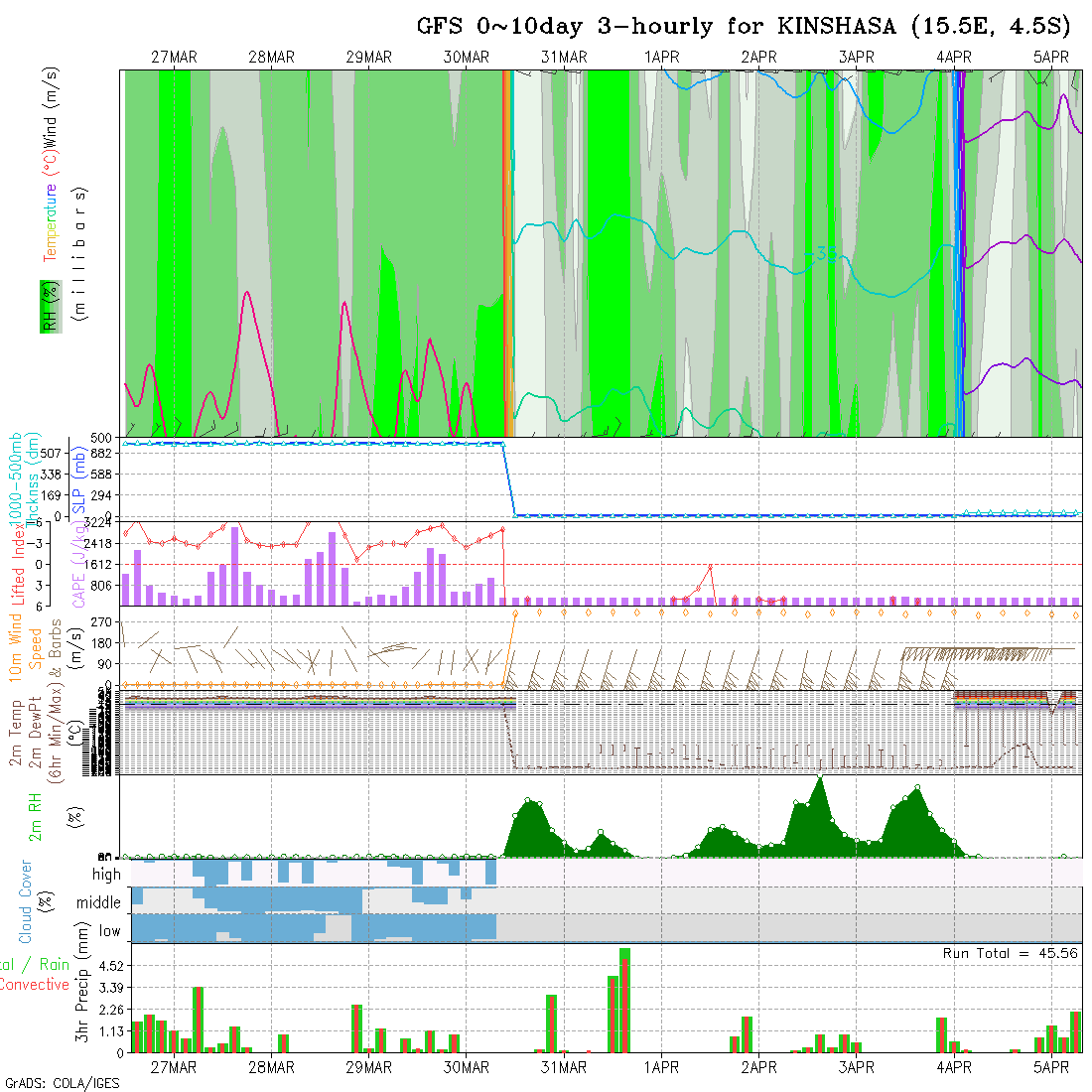1092x1092 pixels.
Task: Click the Run Total = 45.56 text
Action: click(1010, 953)
